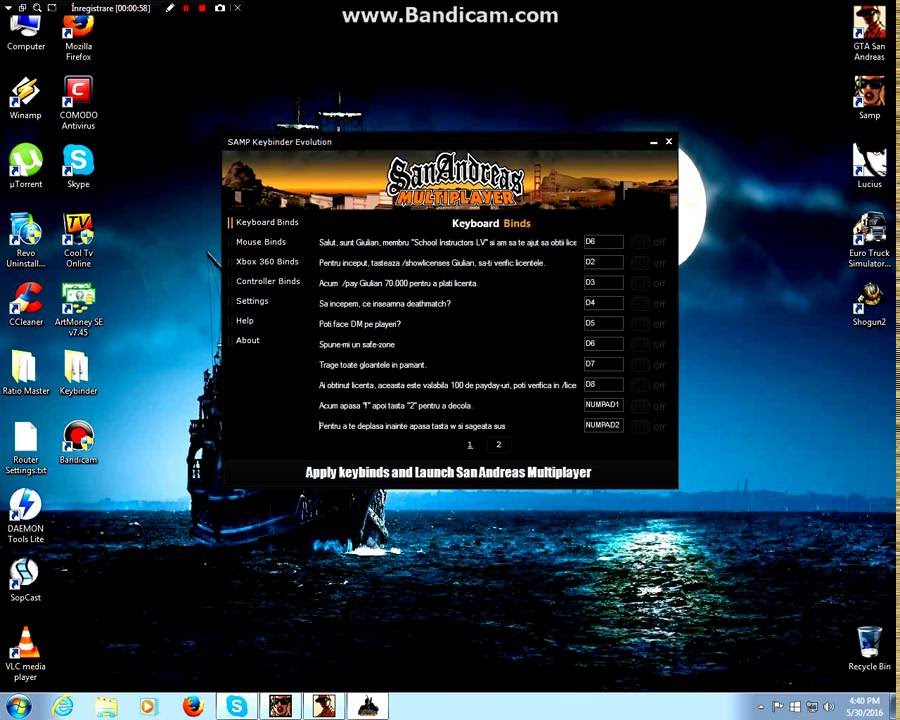Open the Bandicam recorder dropdown arrow

pos(8,8)
